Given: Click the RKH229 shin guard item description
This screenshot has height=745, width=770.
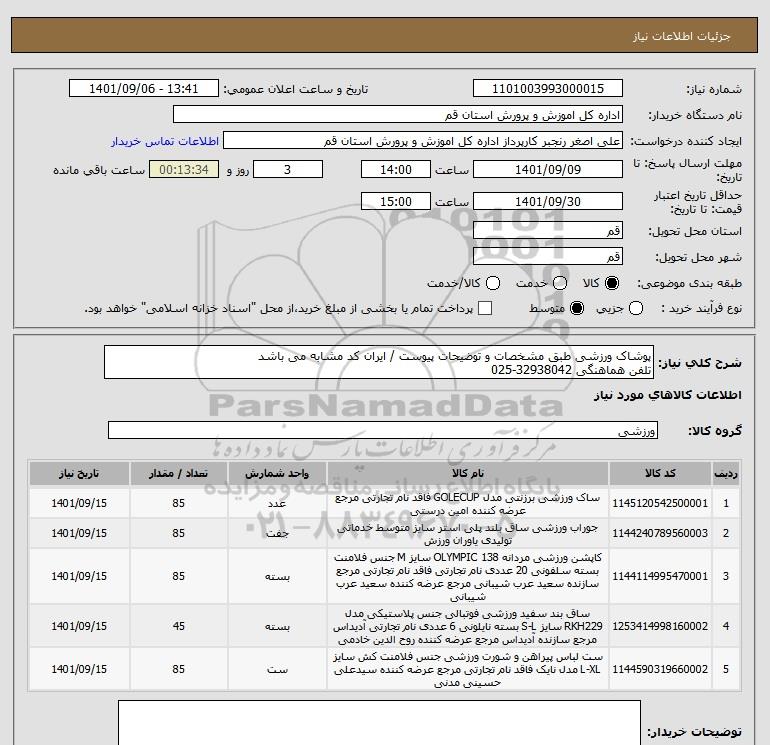Looking at the screenshot, I should [468, 627].
